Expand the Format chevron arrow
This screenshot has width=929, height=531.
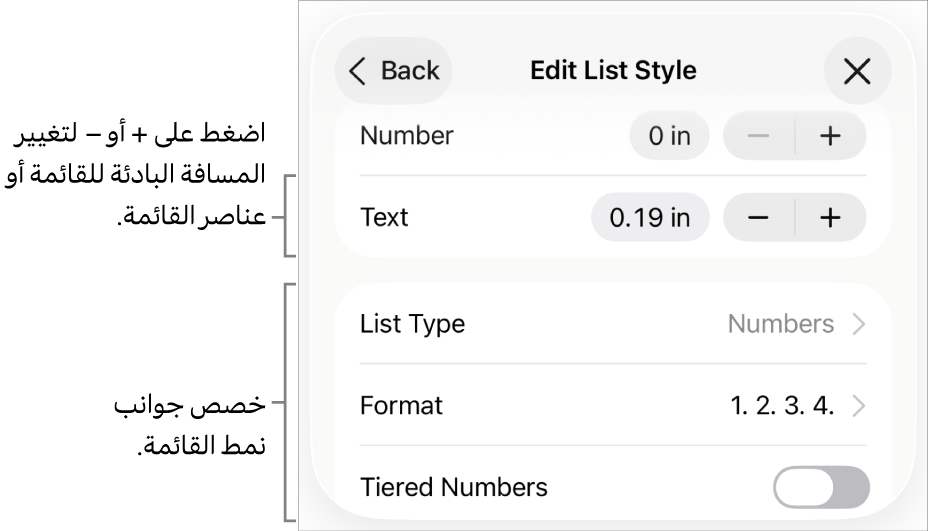point(858,406)
